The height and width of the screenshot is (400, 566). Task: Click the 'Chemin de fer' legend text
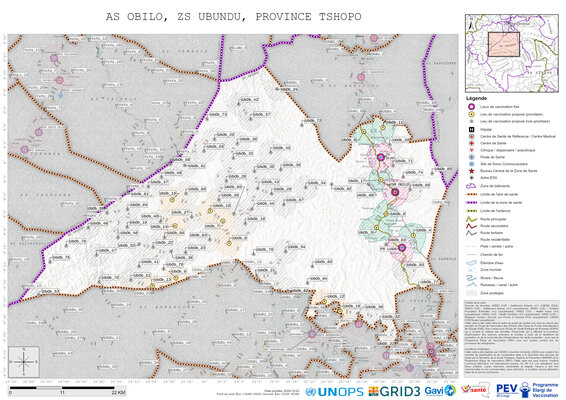pos(491,255)
